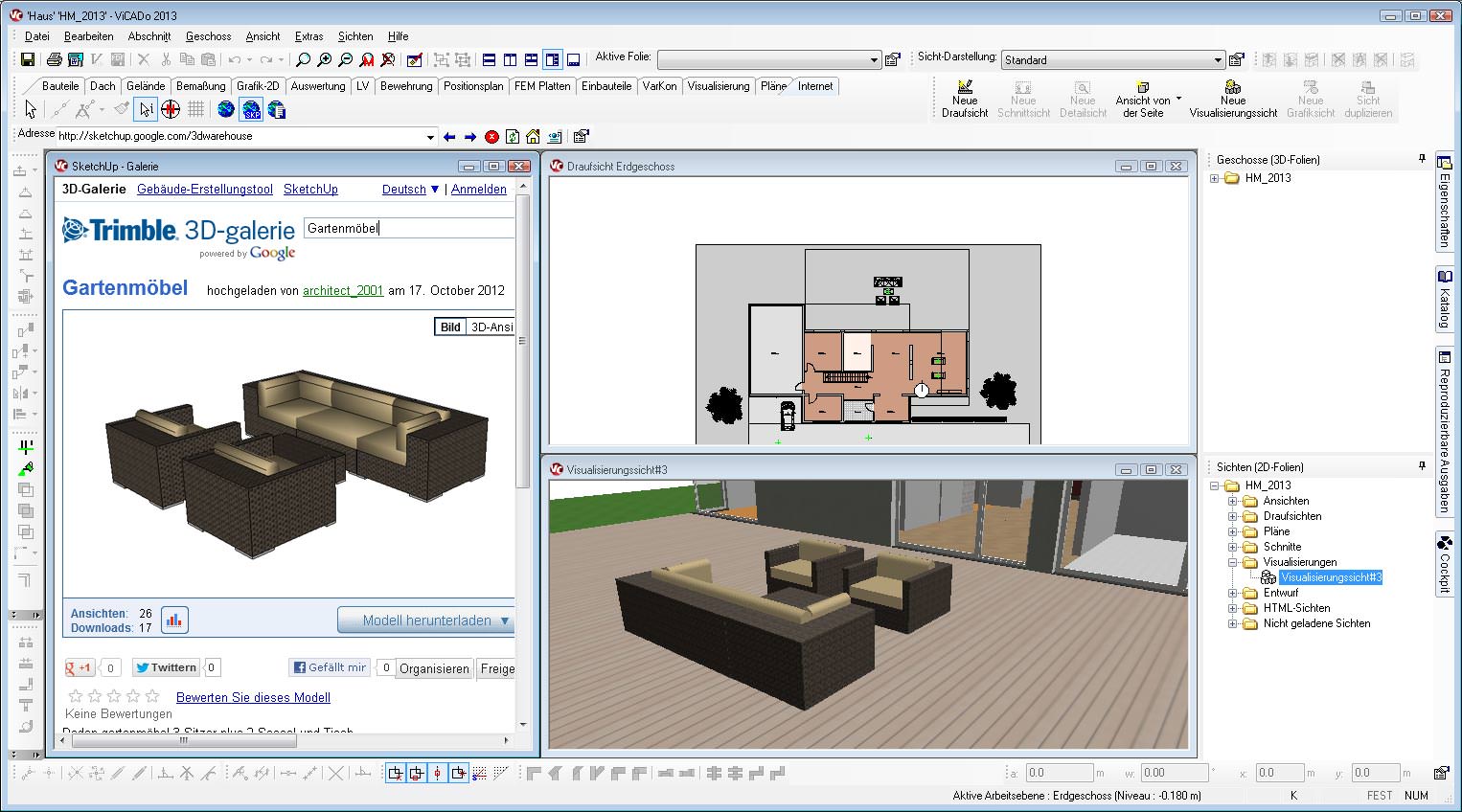Open the Sicht-Darstellung Standard dropdown
The height and width of the screenshot is (812, 1462).
point(1218,60)
